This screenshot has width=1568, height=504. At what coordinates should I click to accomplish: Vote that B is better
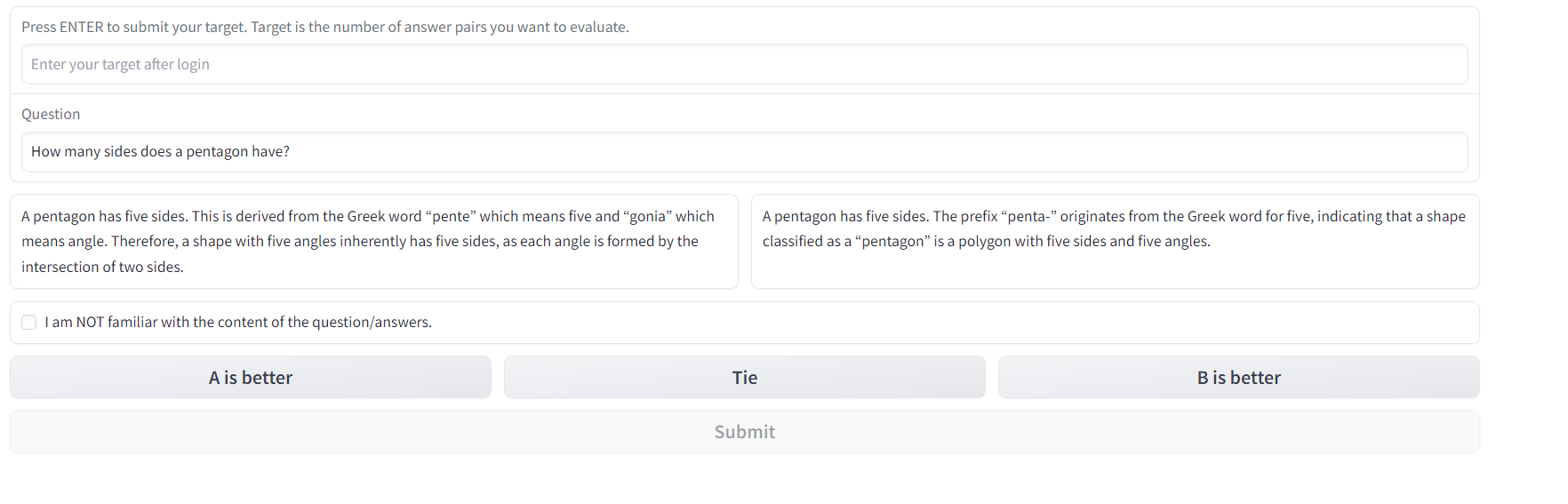(x=1238, y=378)
